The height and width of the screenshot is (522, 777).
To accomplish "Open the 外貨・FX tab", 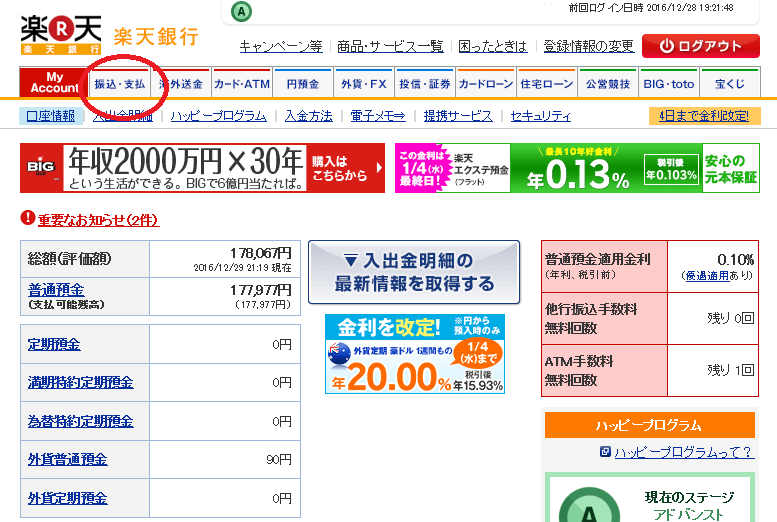I will [364, 84].
